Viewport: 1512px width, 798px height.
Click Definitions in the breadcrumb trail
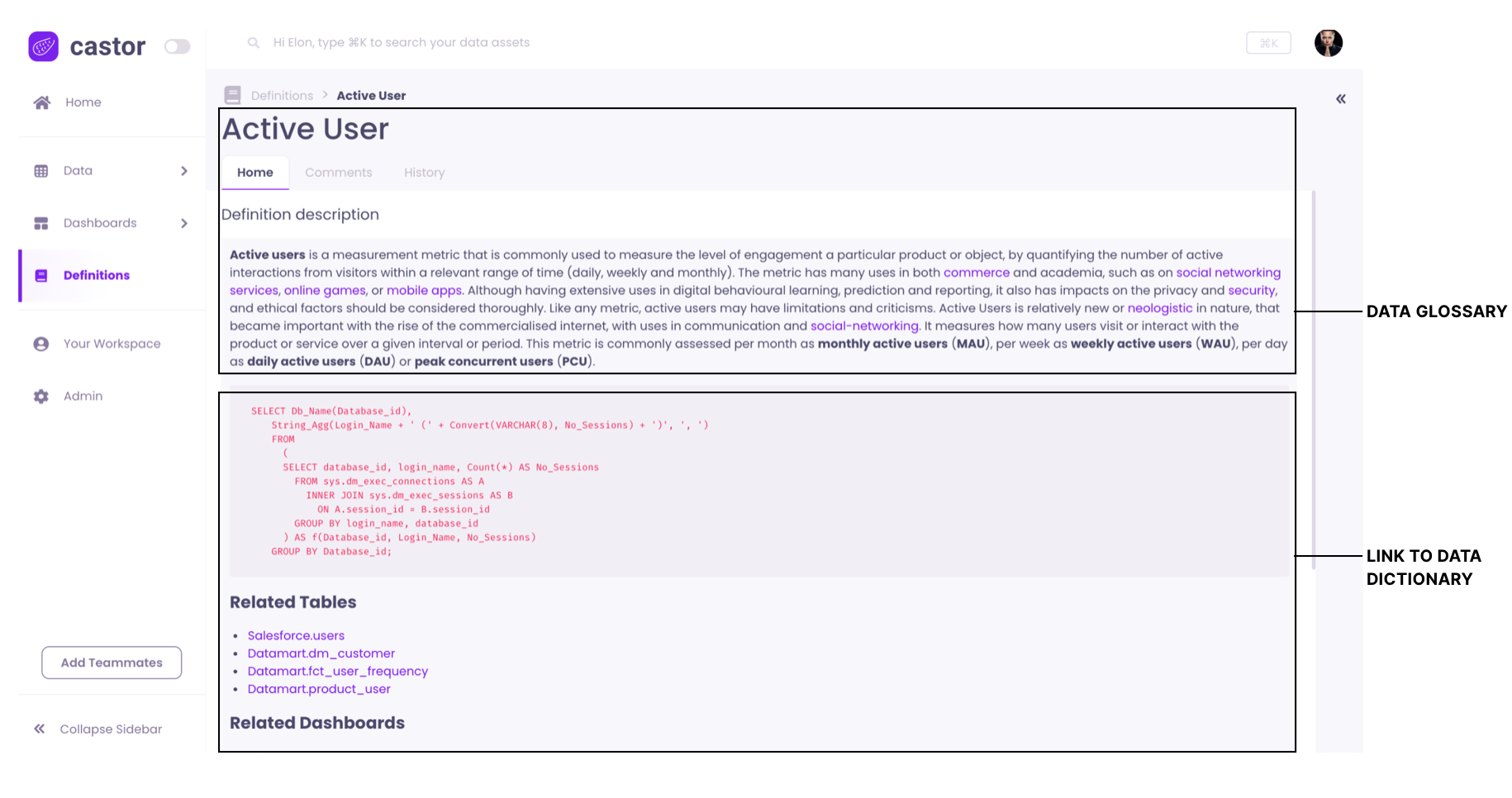pos(281,95)
